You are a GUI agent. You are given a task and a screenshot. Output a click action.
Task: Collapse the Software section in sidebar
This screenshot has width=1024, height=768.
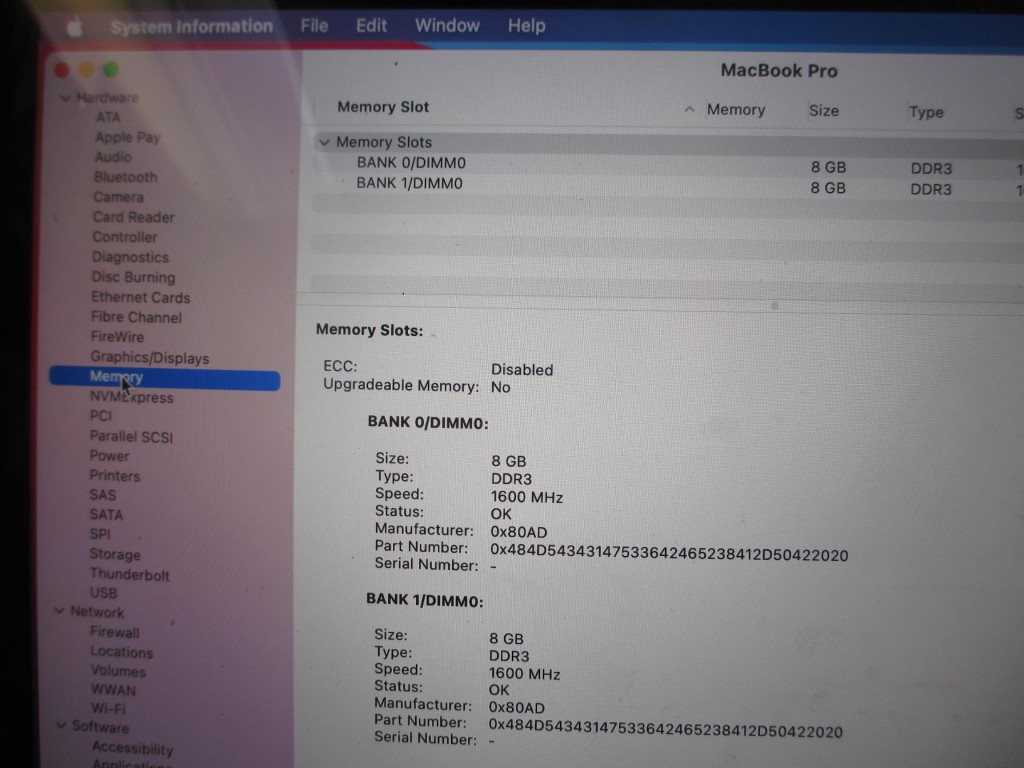click(61, 726)
